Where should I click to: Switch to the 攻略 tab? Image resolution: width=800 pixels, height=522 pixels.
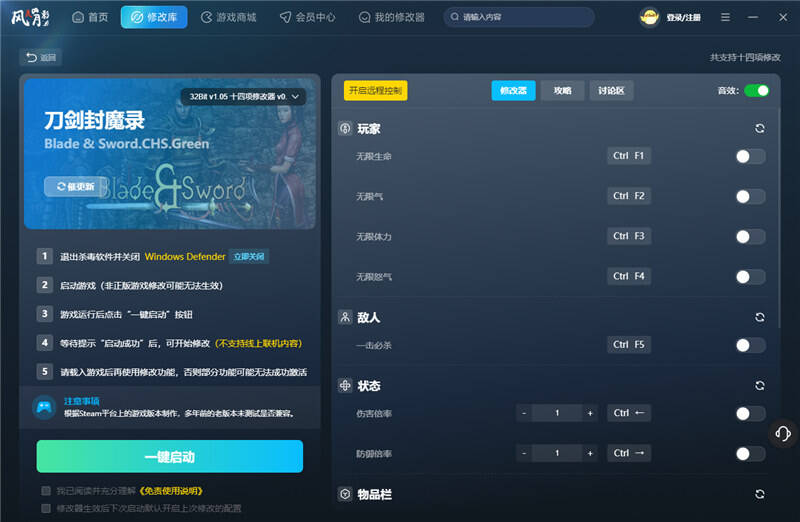(x=562, y=91)
